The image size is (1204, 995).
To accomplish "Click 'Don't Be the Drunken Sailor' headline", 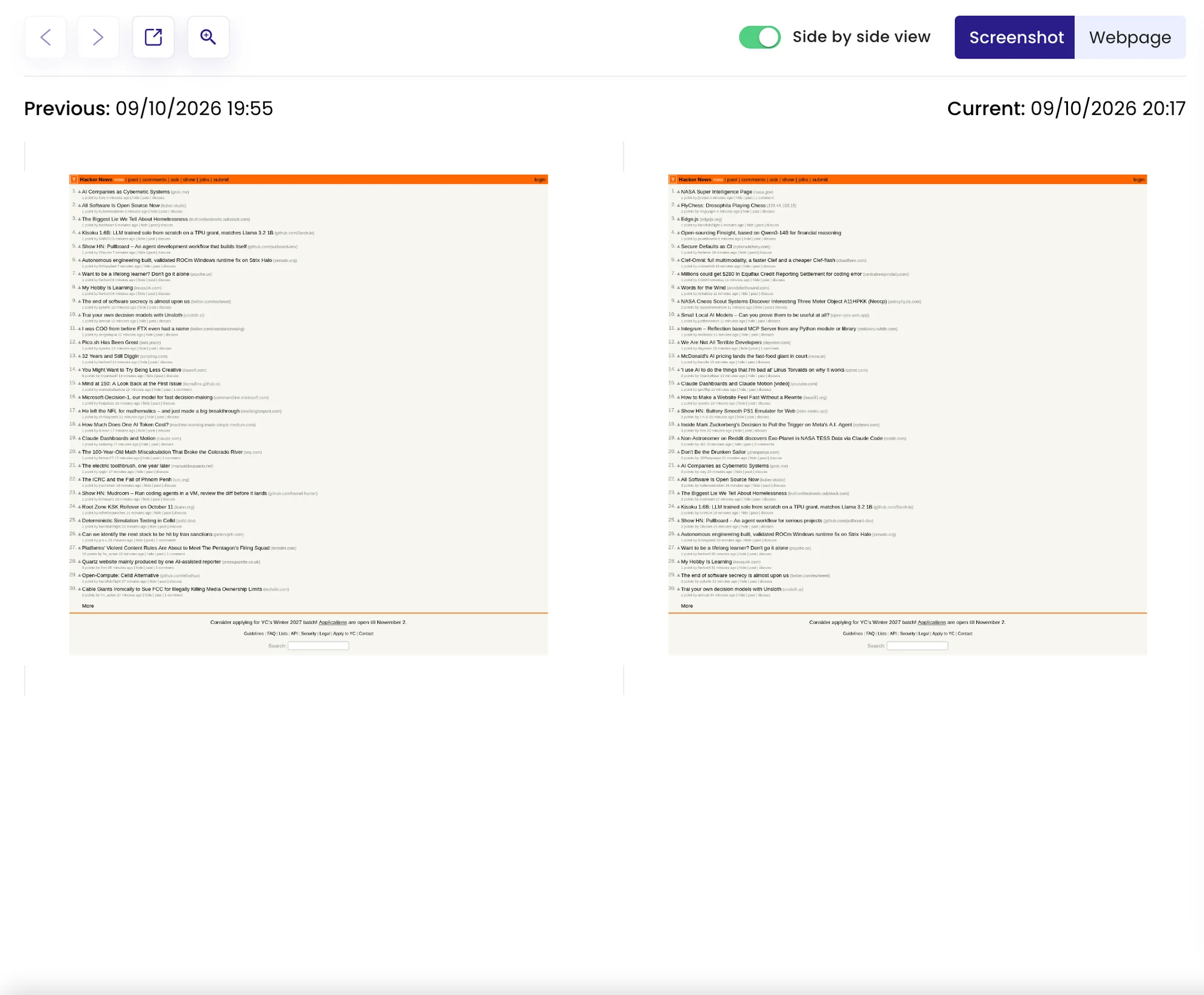I will tap(713, 452).
